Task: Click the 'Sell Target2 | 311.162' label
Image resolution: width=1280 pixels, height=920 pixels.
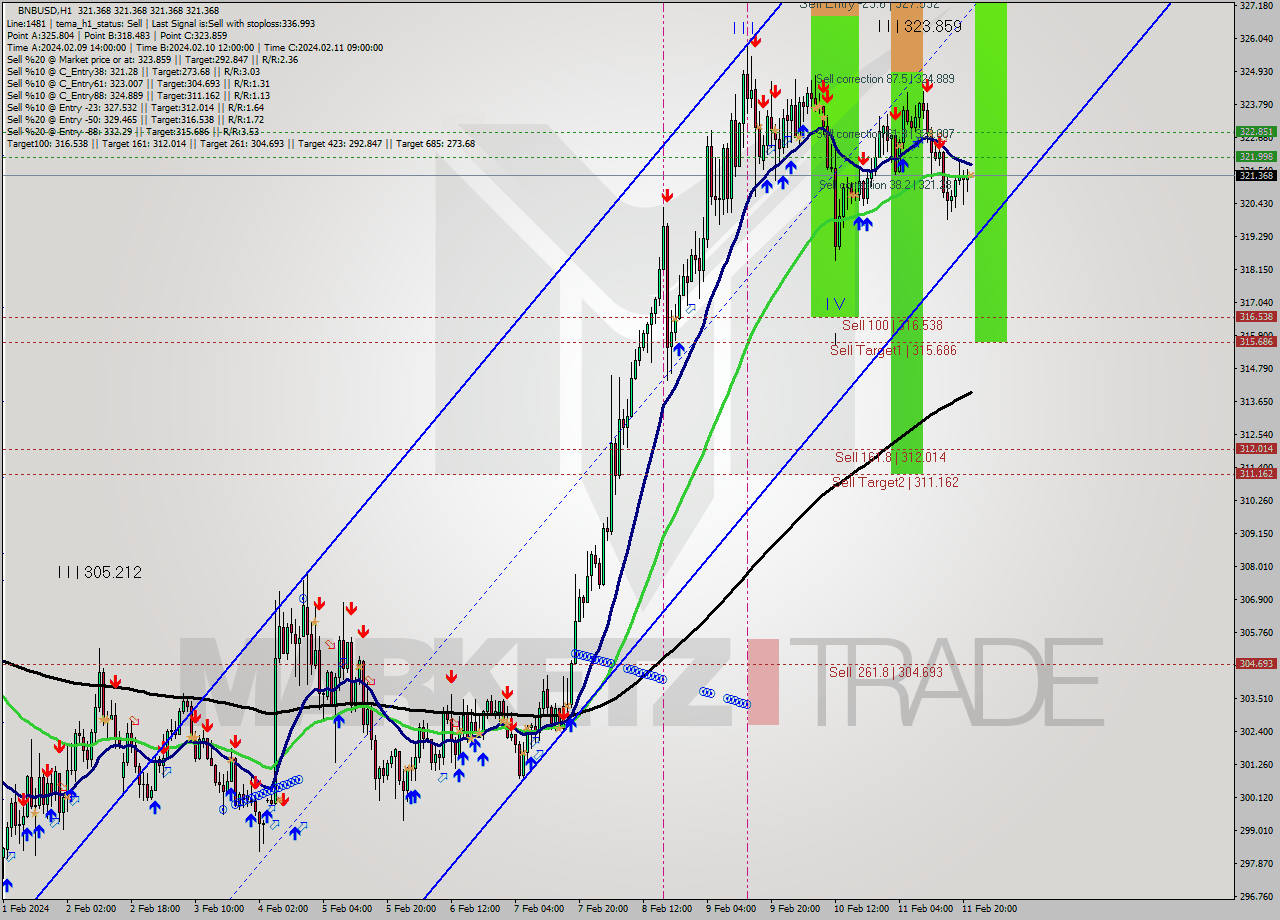Action: pyautogui.click(x=895, y=482)
